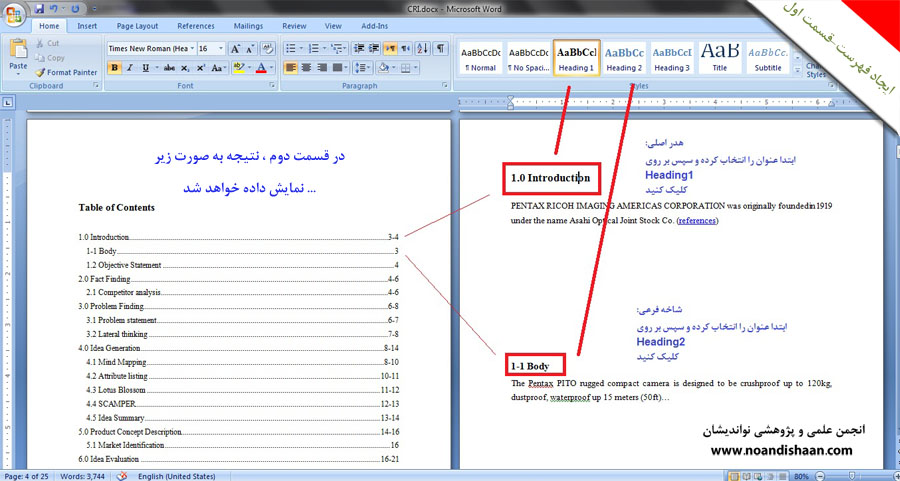900x481 pixels.
Task: Apply strikethrough formatting
Action: [168, 68]
